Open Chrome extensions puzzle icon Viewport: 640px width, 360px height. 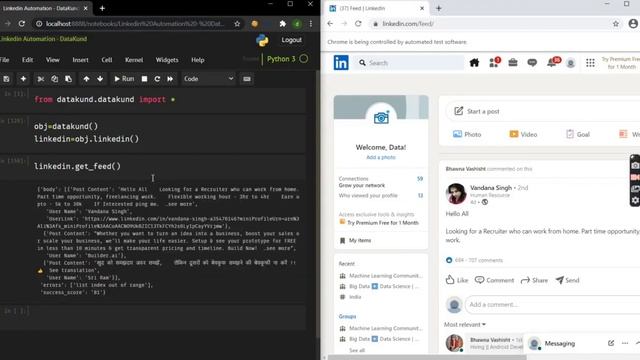tap(282, 24)
